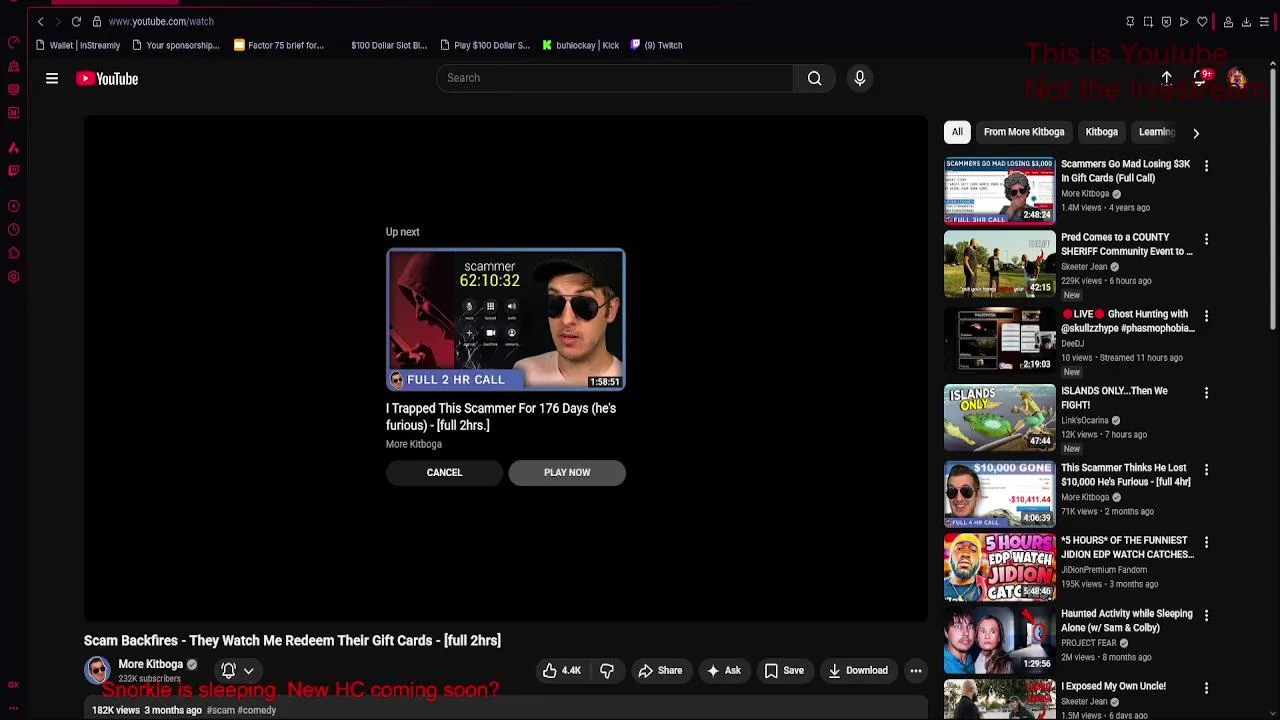Viewport: 1280px width, 720px height.
Task: Dislike the video with thumbs down
Action: (607, 671)
